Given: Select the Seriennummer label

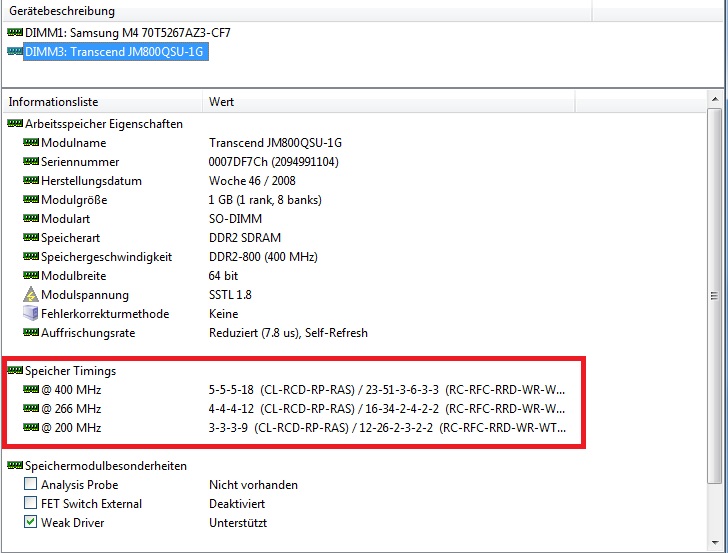Looking at the screenshot, I should coord(80,162).
